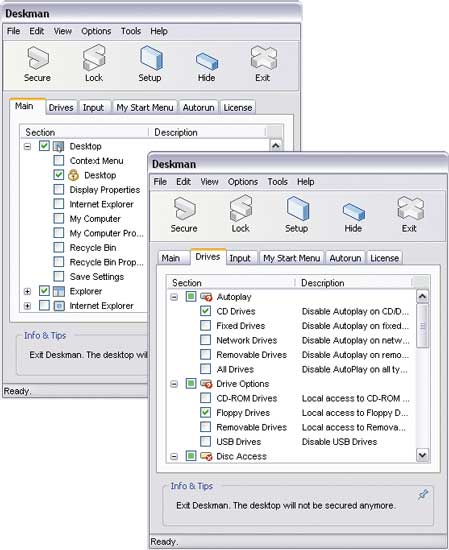Open the Tools menu in the front window
This screenshot has height=550, width=449.
click(277, 182)
